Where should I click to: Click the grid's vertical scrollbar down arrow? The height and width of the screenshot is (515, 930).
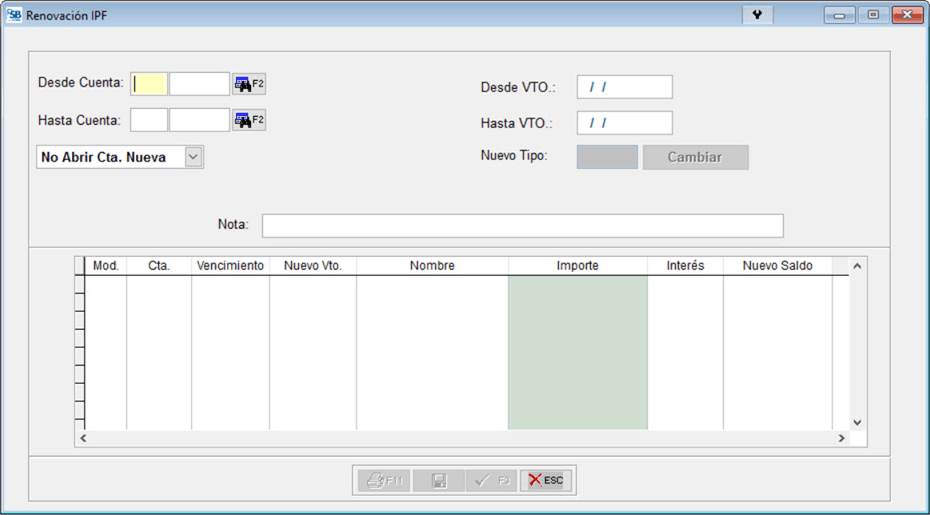pyautogui.click(x=857, y=423)
